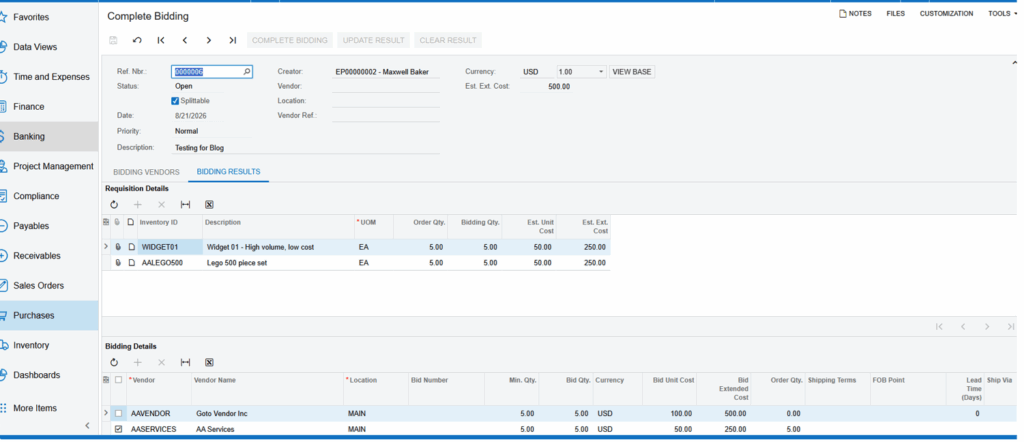1024x442 pixels.
Task: Refresh the Requisition Details grid
Action: 114,204
